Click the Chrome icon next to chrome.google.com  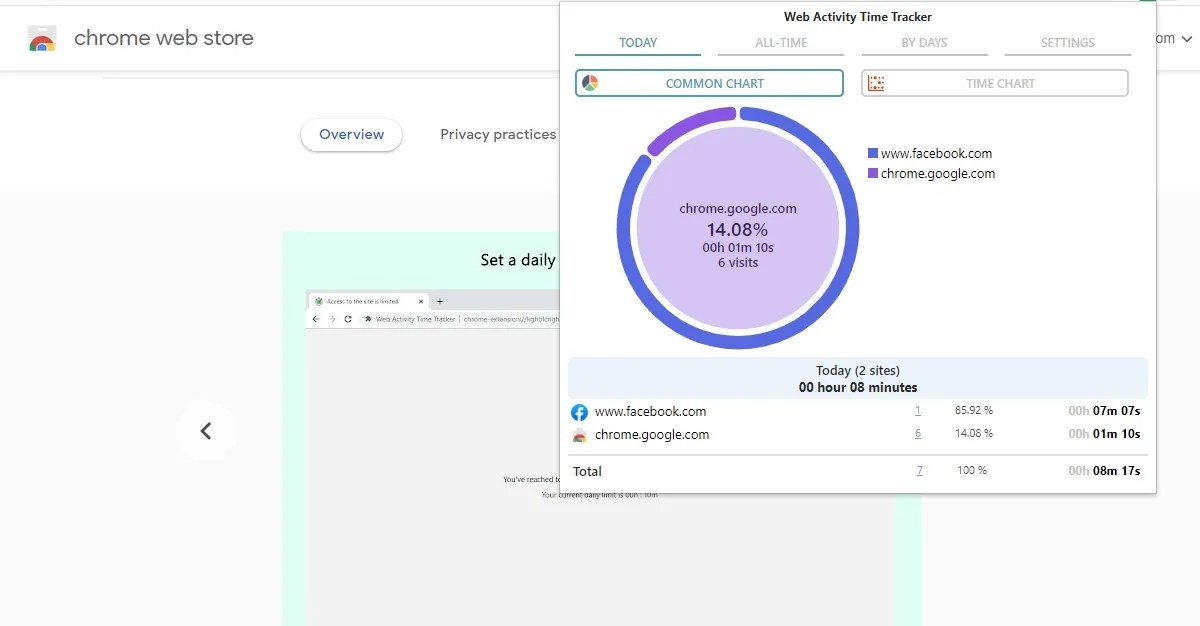[x=580, y=435]
